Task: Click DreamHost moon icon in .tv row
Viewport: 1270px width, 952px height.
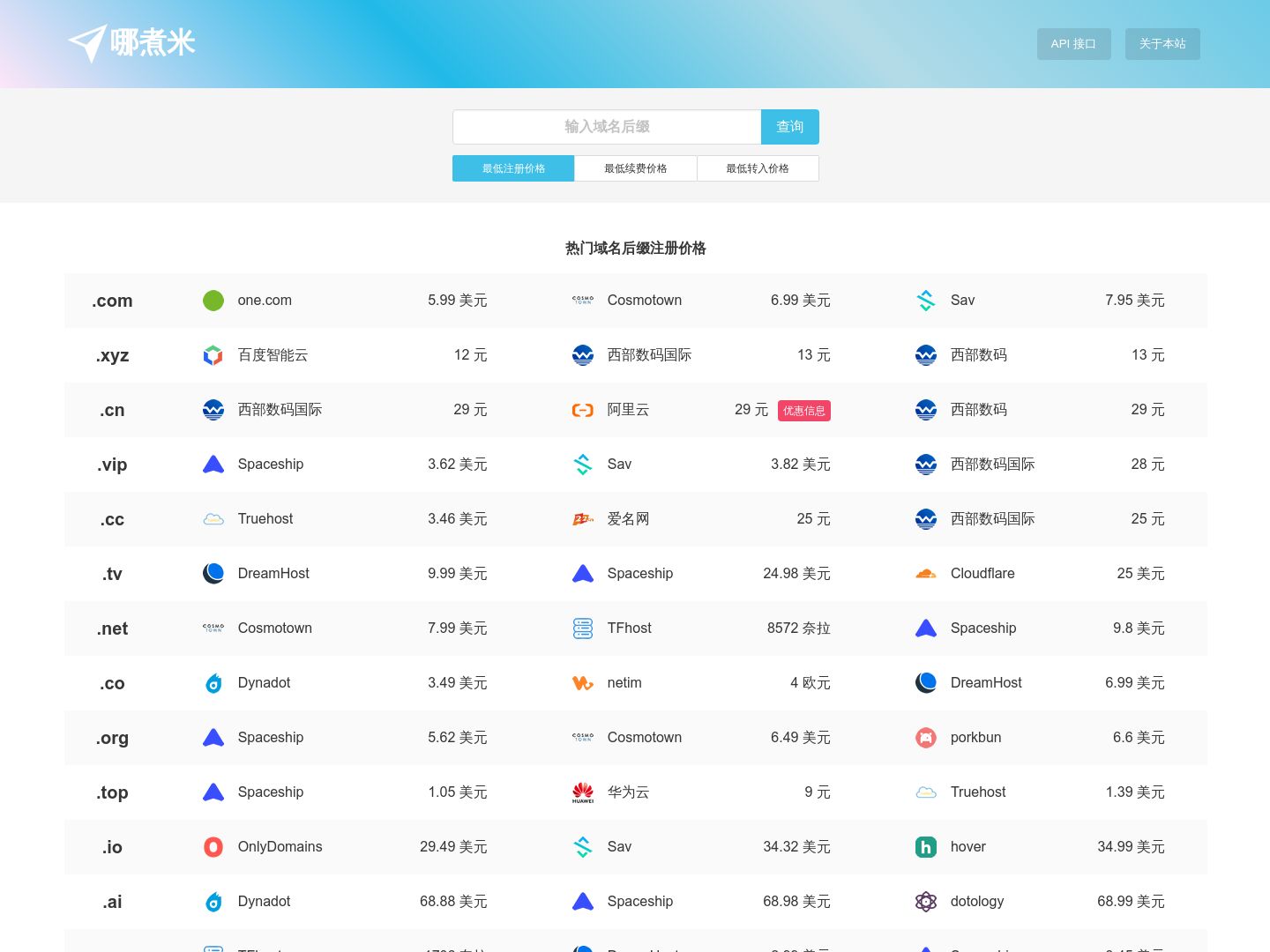Action: (x=213, y=574)
